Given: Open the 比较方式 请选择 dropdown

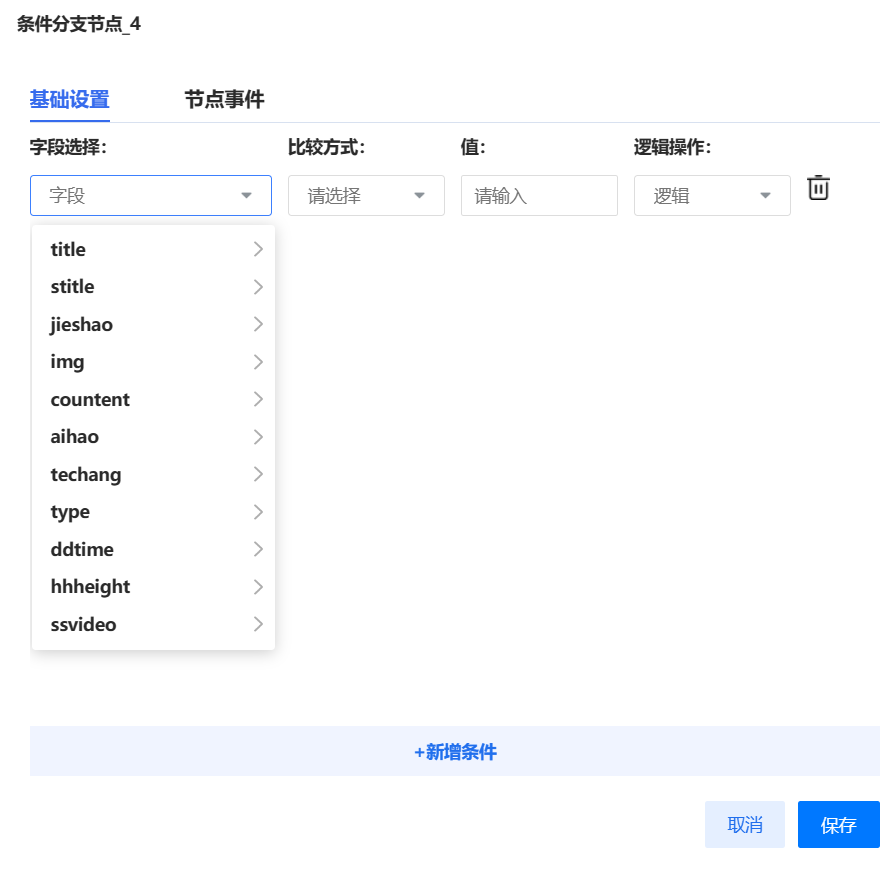Looking at the screenshot, I should 366,196.
